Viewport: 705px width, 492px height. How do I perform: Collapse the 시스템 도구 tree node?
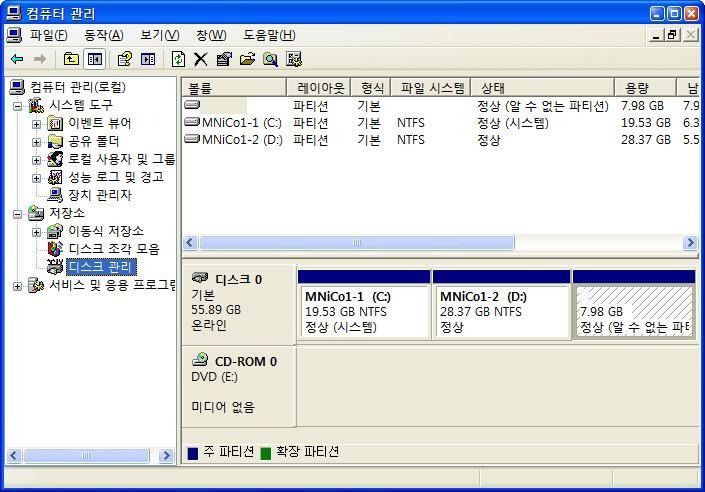17,106
